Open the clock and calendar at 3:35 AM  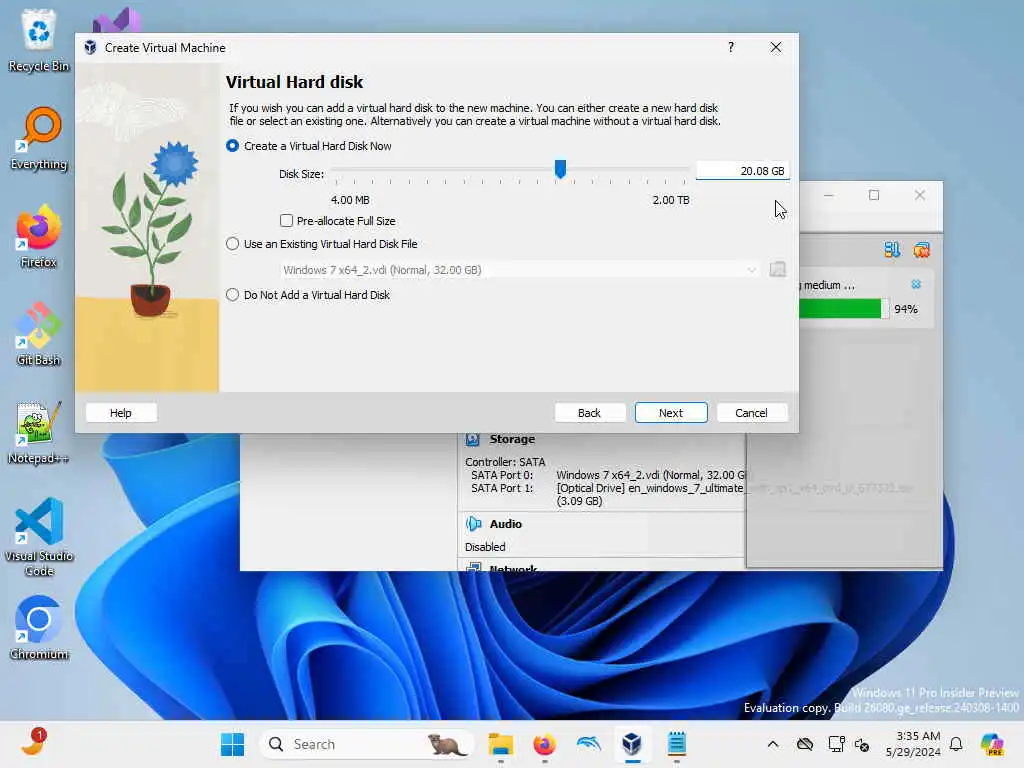pyautogui.click(x=913, y=744)
